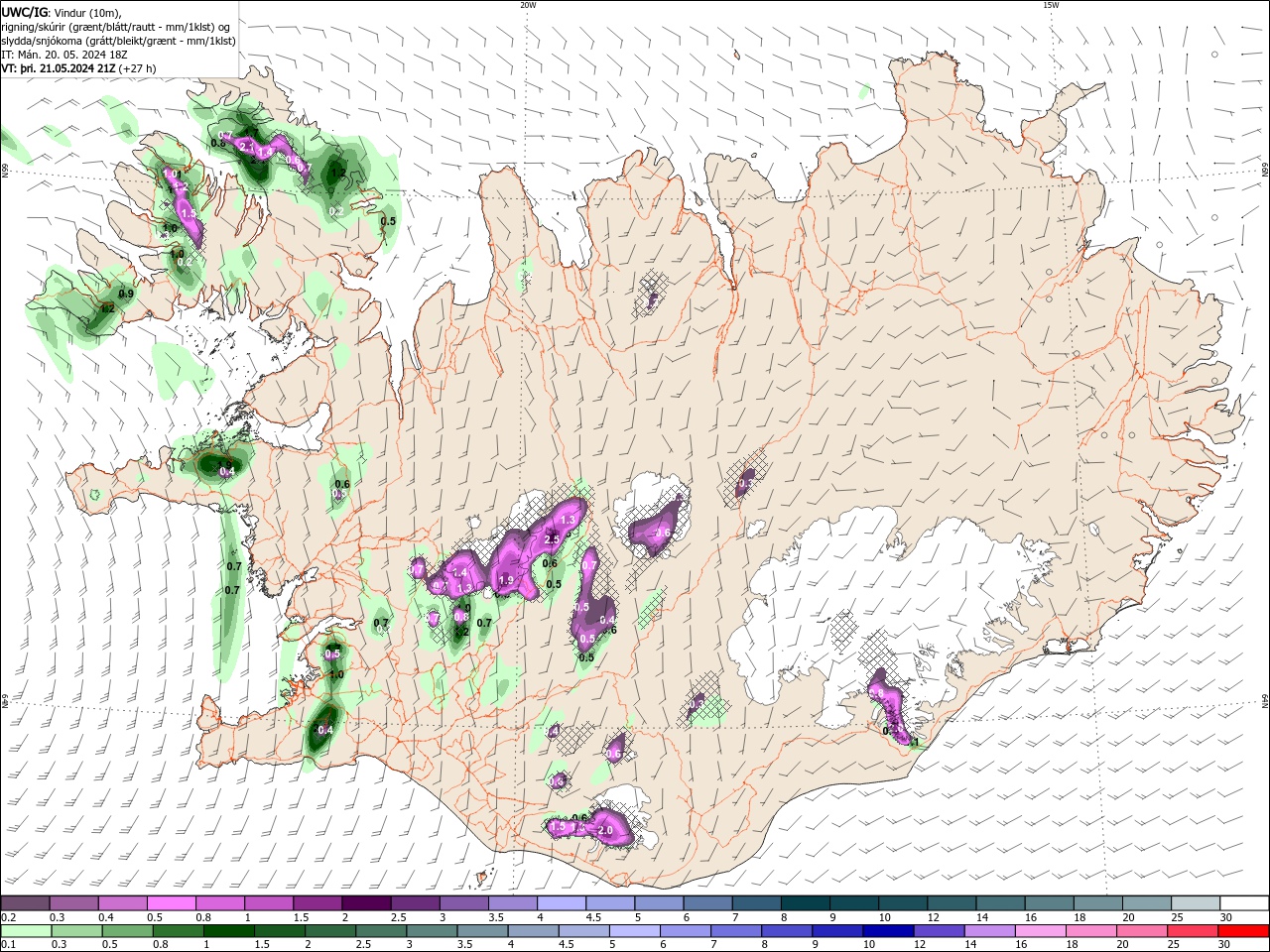1270x952 pixels.
Task: Select the 0.3 light green swatch in lower legend
Action: click(x=76, y=931)
